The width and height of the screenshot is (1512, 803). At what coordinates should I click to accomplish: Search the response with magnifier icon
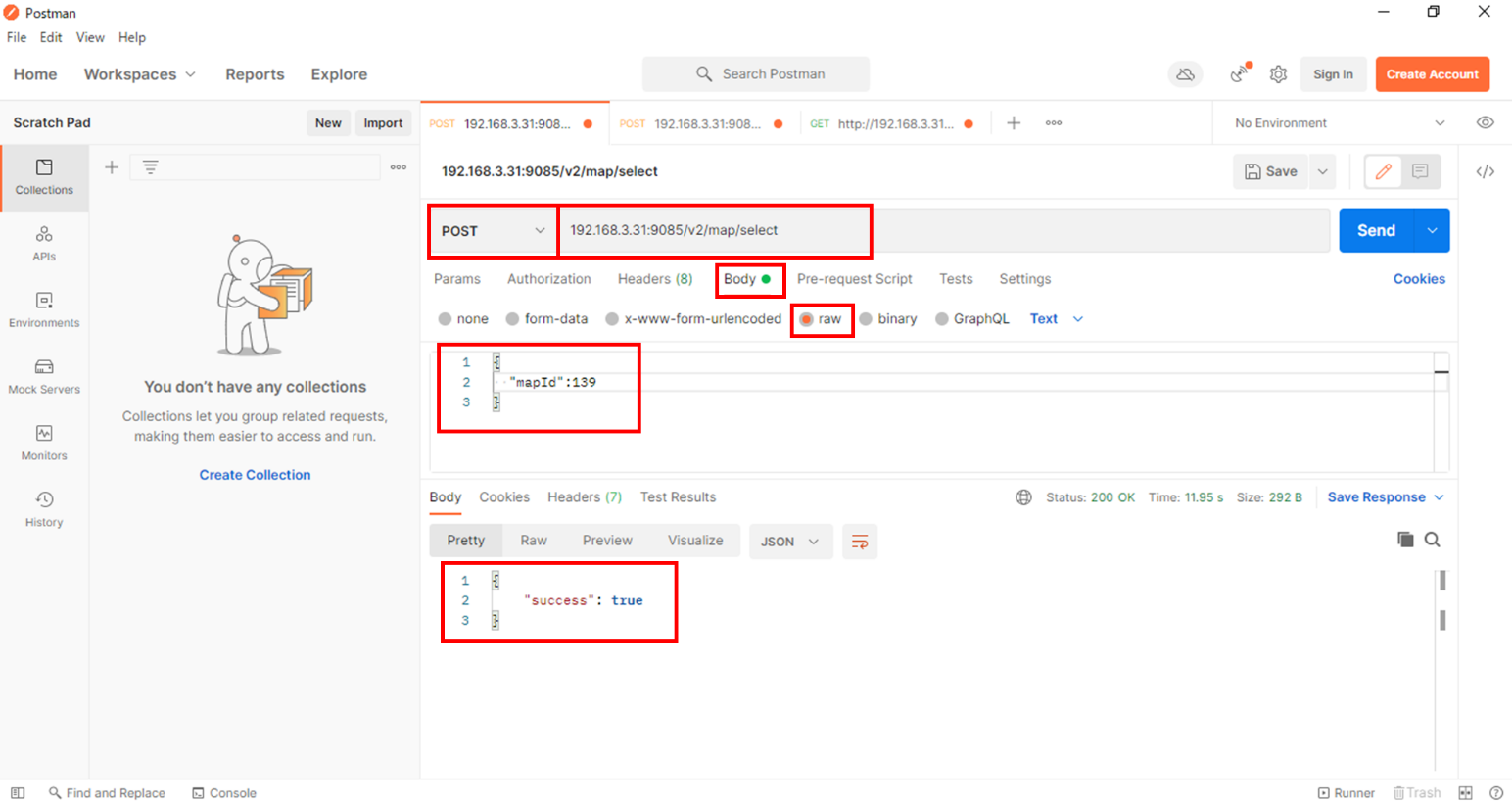pos(1432,540)
